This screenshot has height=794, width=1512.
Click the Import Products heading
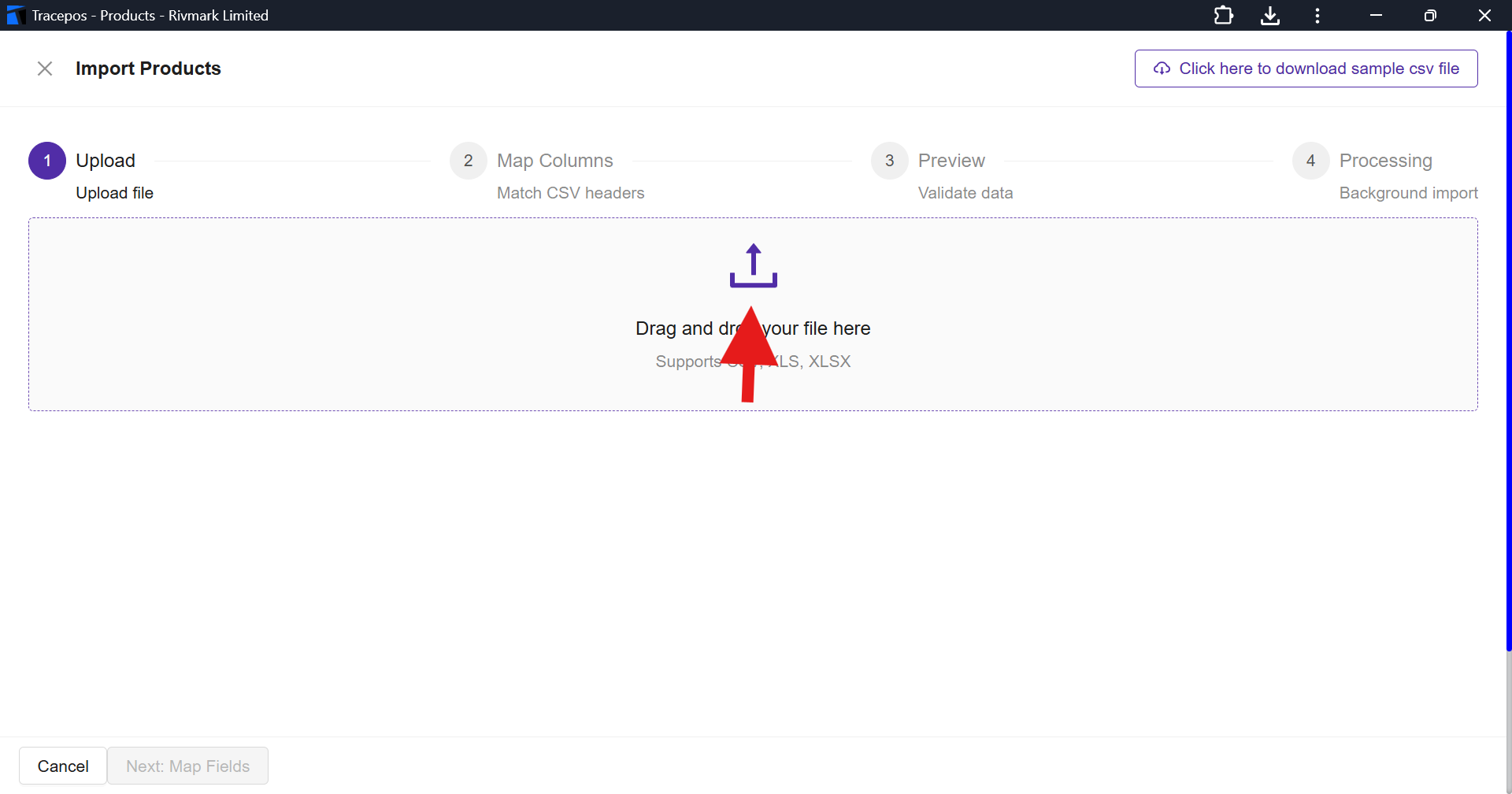pos(148,69)
